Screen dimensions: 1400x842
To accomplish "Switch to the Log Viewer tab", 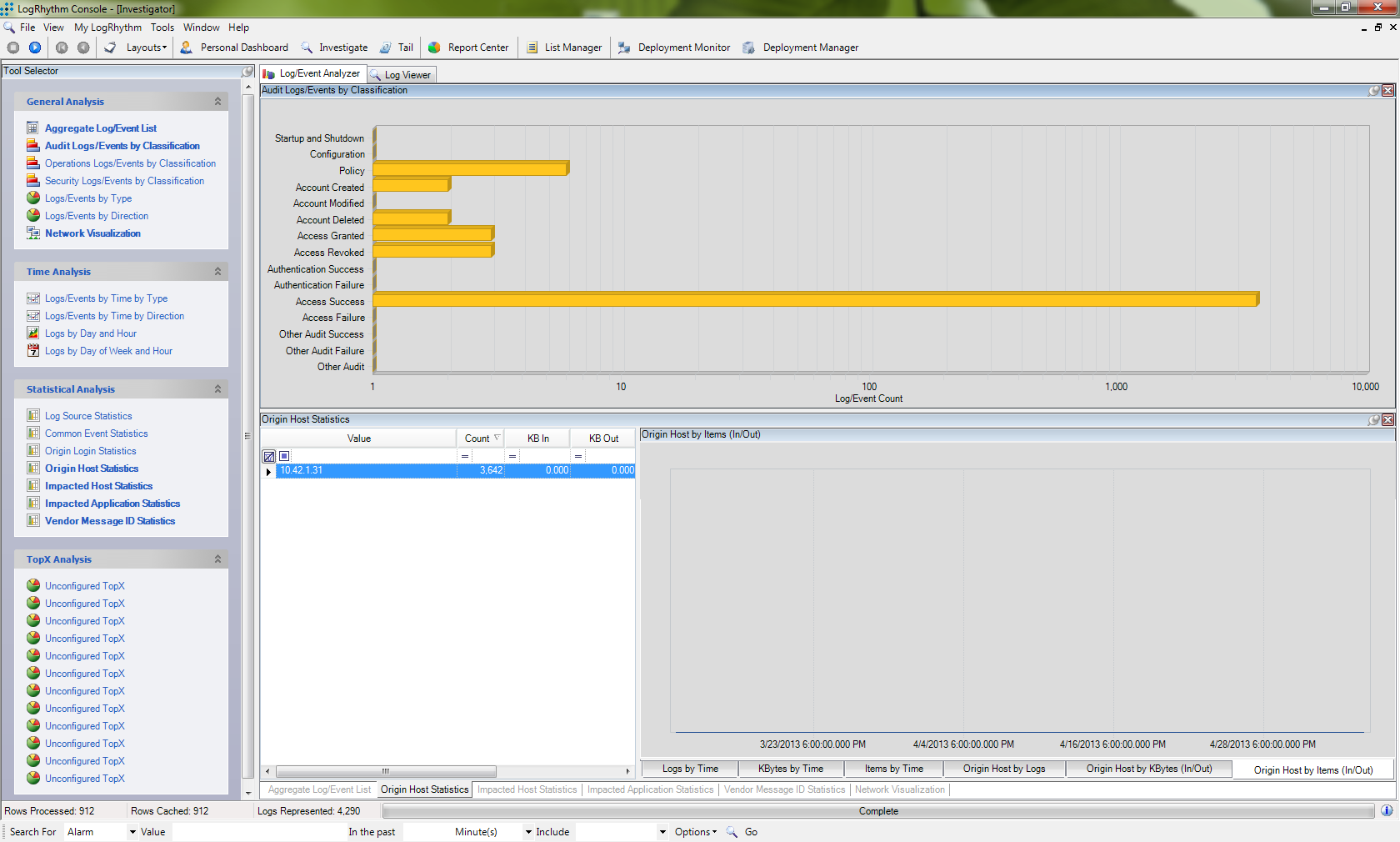I will 402,75.
